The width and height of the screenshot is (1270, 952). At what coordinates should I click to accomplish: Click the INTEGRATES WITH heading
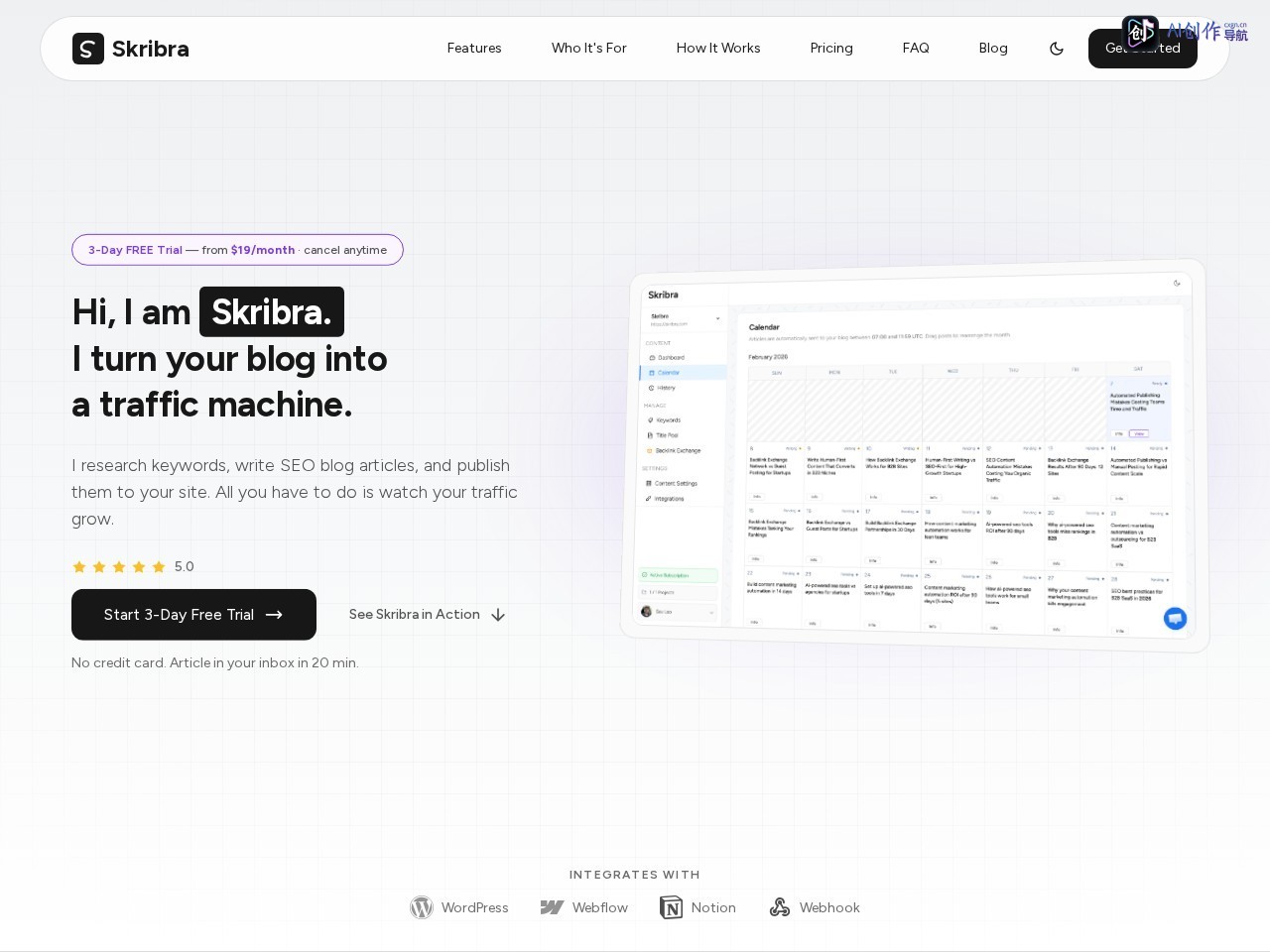[x=635, y=875]
